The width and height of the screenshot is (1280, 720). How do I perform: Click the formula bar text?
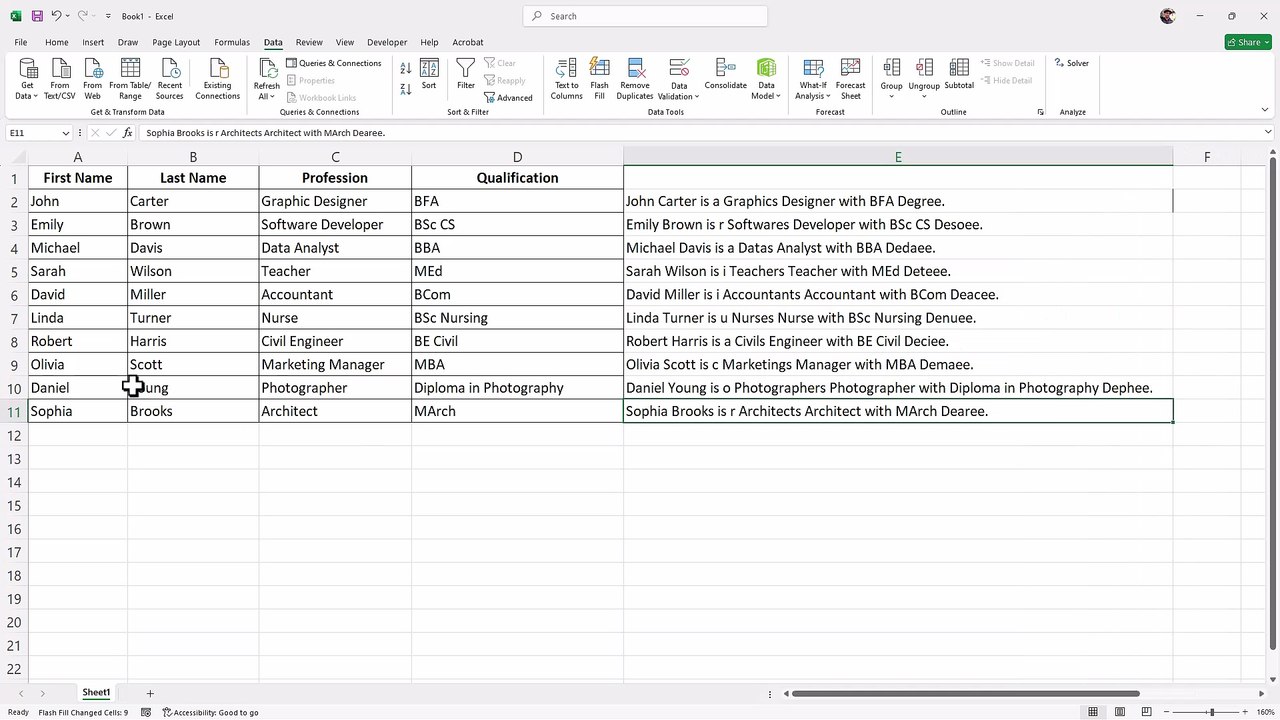[265, 133]
